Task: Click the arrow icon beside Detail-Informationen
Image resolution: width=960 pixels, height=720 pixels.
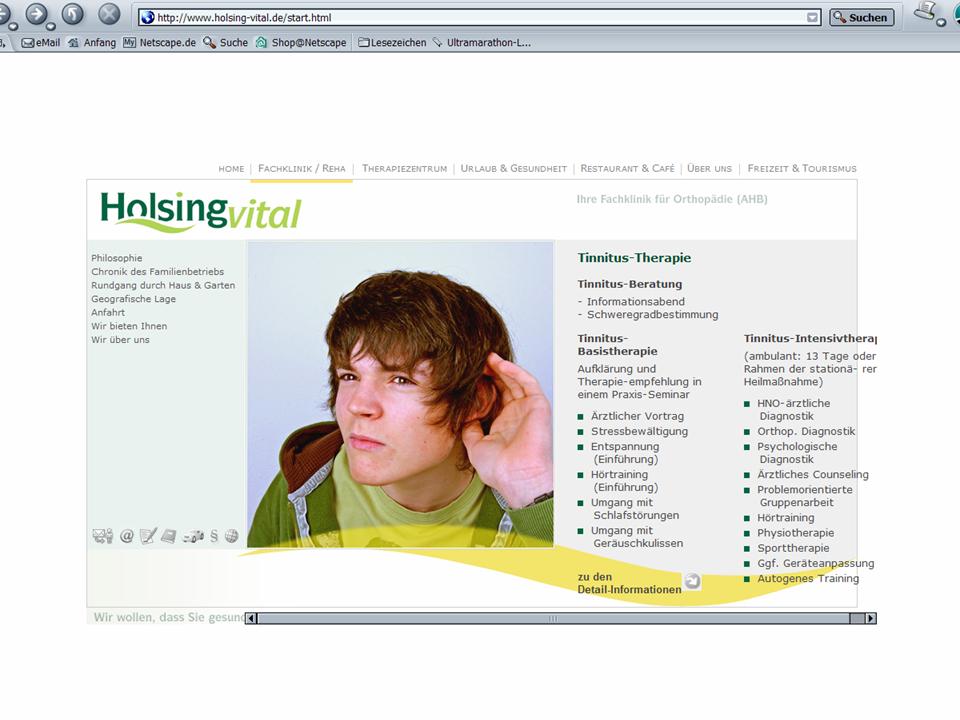Action: (x=692, y=581)
